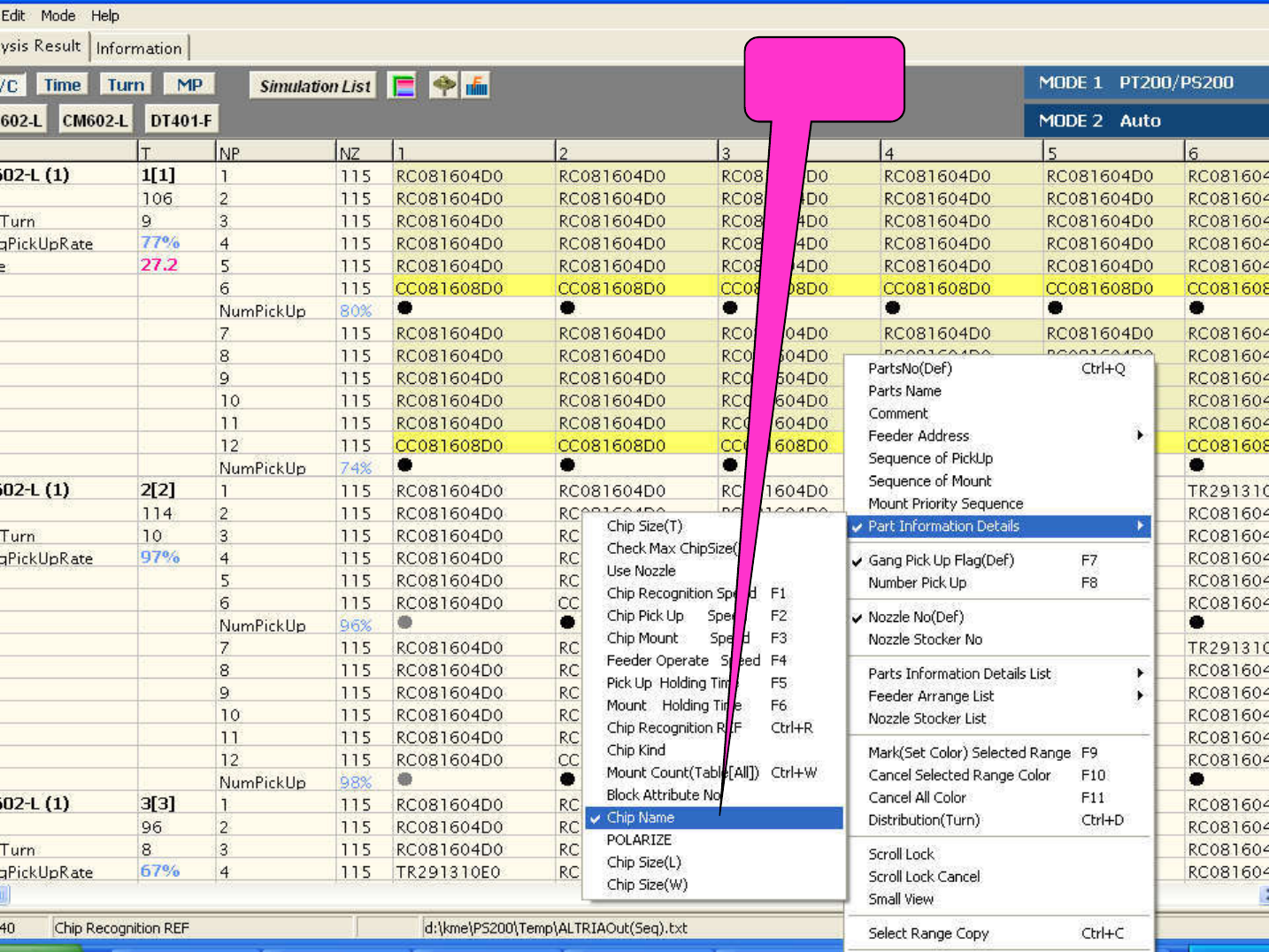1269x952 pixels.
Task: Choose Mark(Set Color) Selected Range
Action: [969, 752]
